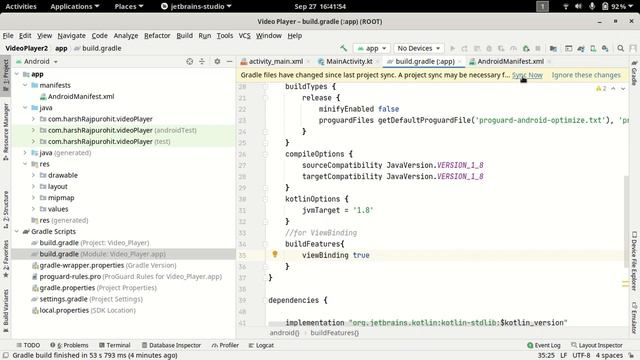Click the buildFeatures() breadcrumb
Screen dimensions: 640x360
point(334,333)
